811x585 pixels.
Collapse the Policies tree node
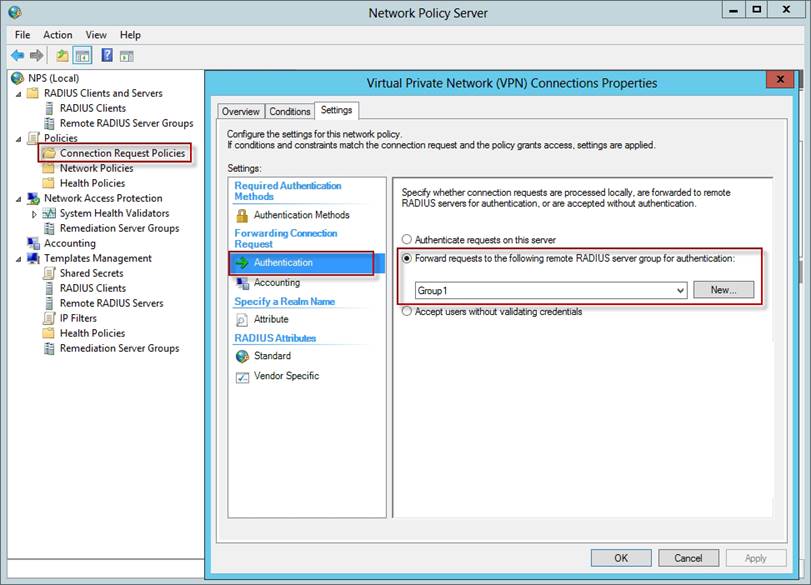[x=20, y=138]
